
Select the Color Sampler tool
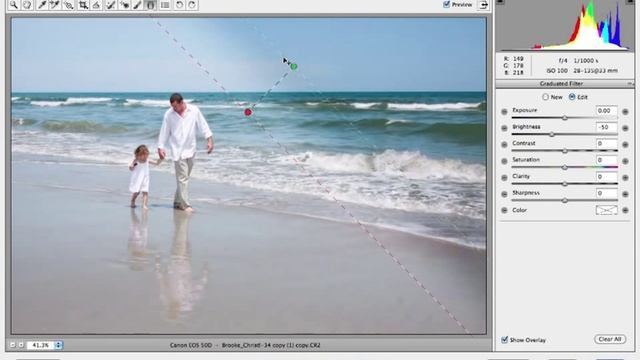tap(55, 5)
